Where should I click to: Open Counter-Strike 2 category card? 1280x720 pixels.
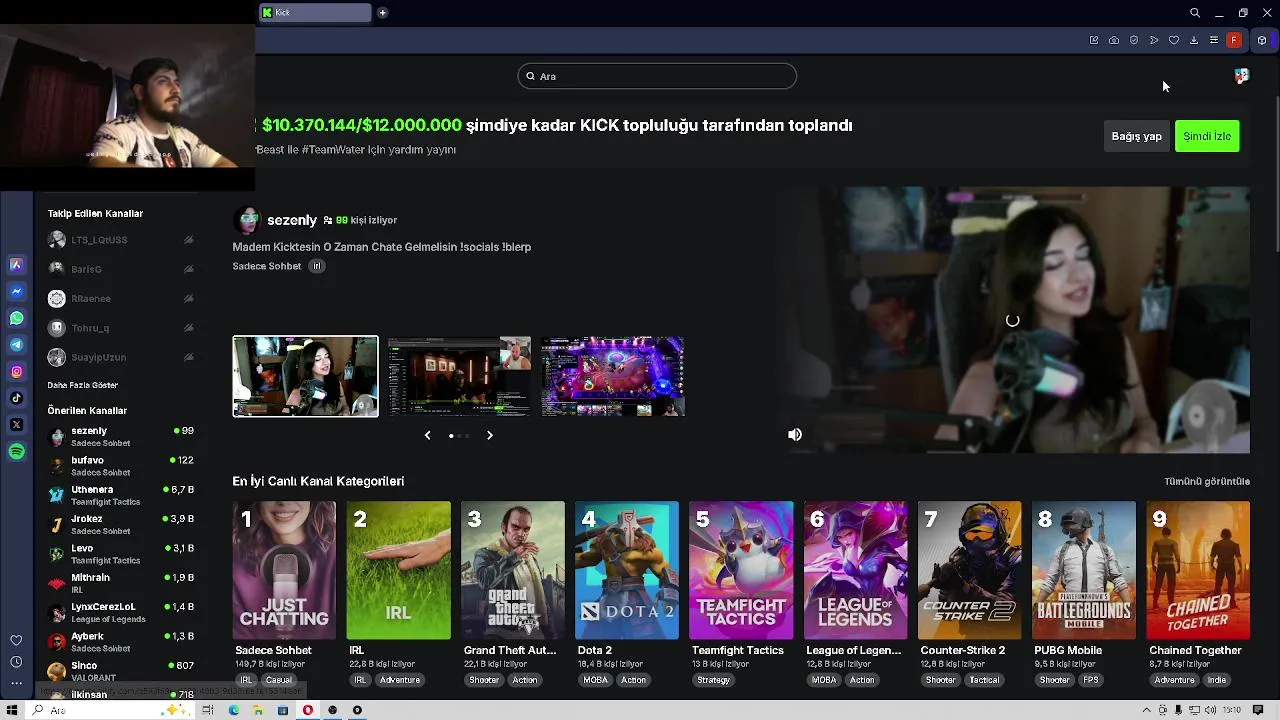[x=970, y=570]
